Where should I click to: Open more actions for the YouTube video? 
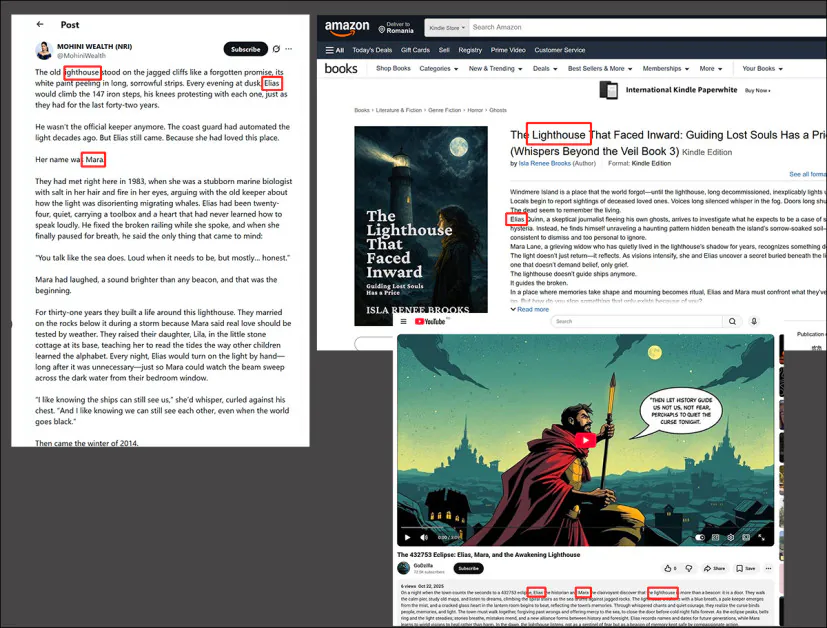[x=768, y=568]
